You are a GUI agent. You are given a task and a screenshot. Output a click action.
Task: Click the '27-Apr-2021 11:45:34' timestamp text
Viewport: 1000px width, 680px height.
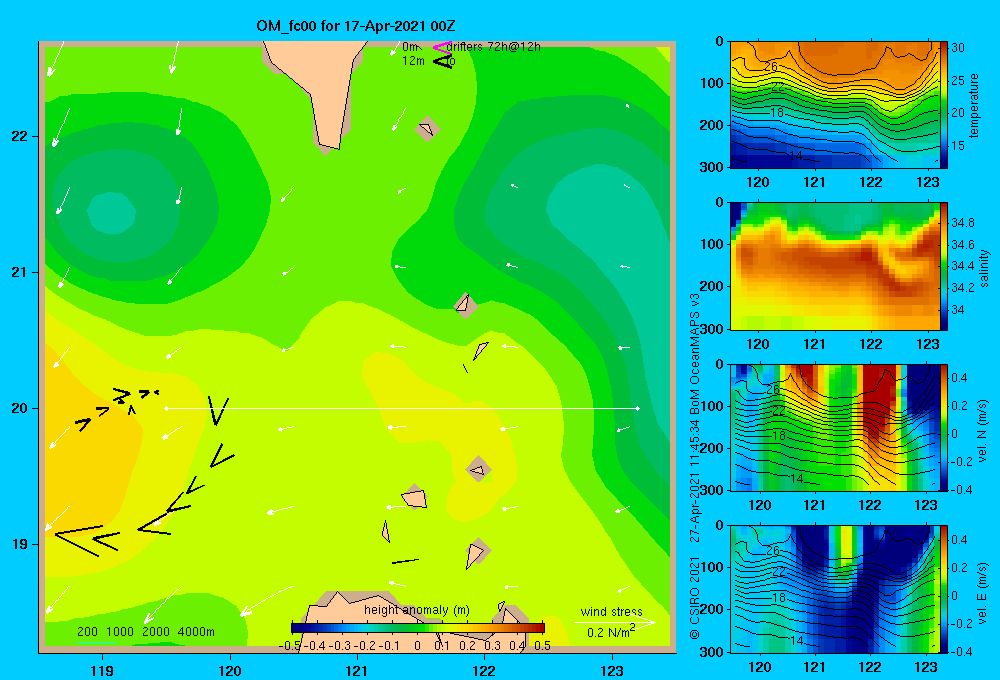click(x=695, y=480)
